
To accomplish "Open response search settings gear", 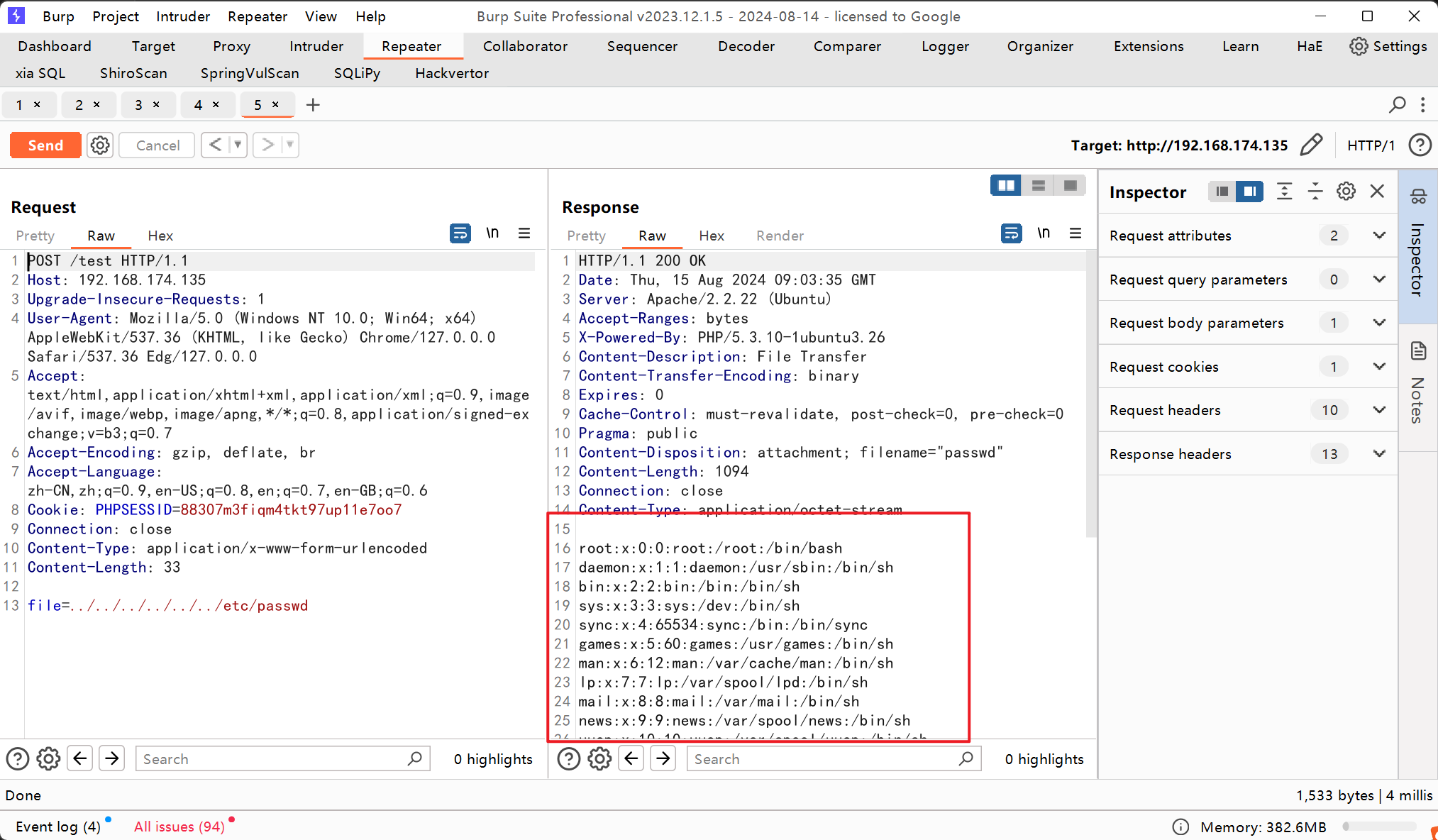I will 599,759.
